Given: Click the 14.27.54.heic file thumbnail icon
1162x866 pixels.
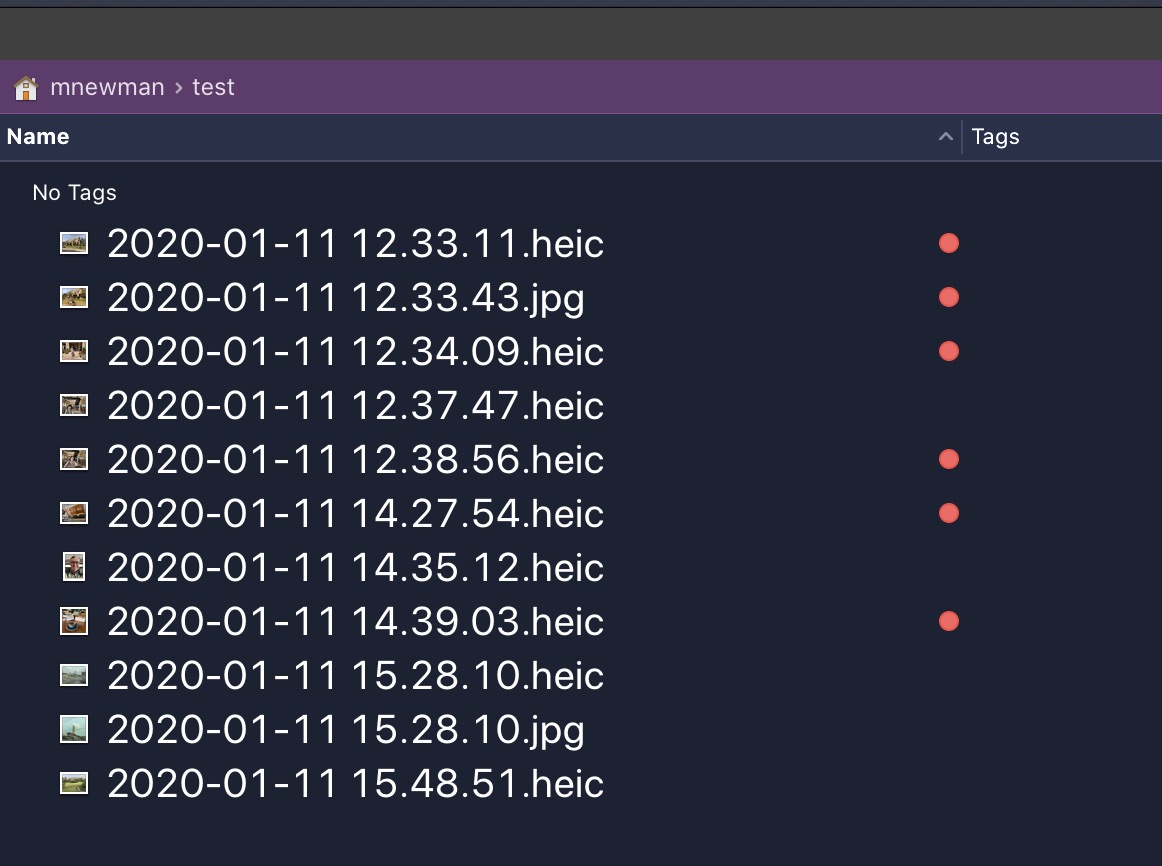Looking at the screenshot, I should point(74,513).
